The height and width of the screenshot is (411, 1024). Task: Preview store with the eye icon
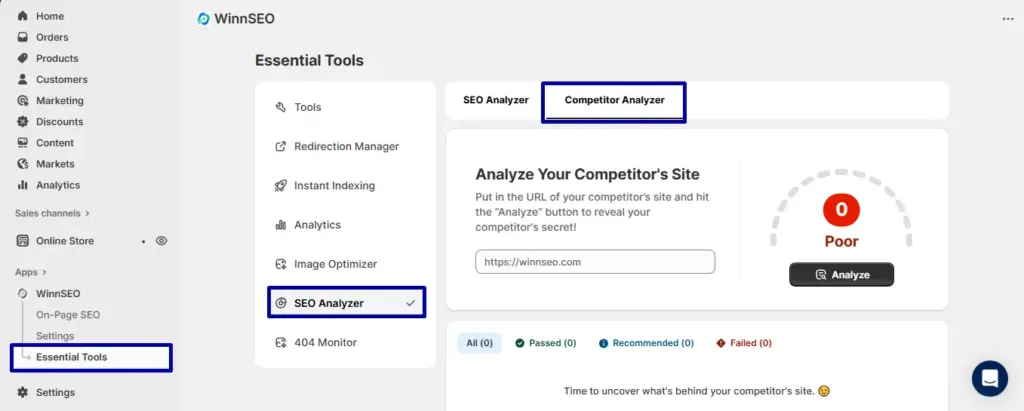pos(161,240)
